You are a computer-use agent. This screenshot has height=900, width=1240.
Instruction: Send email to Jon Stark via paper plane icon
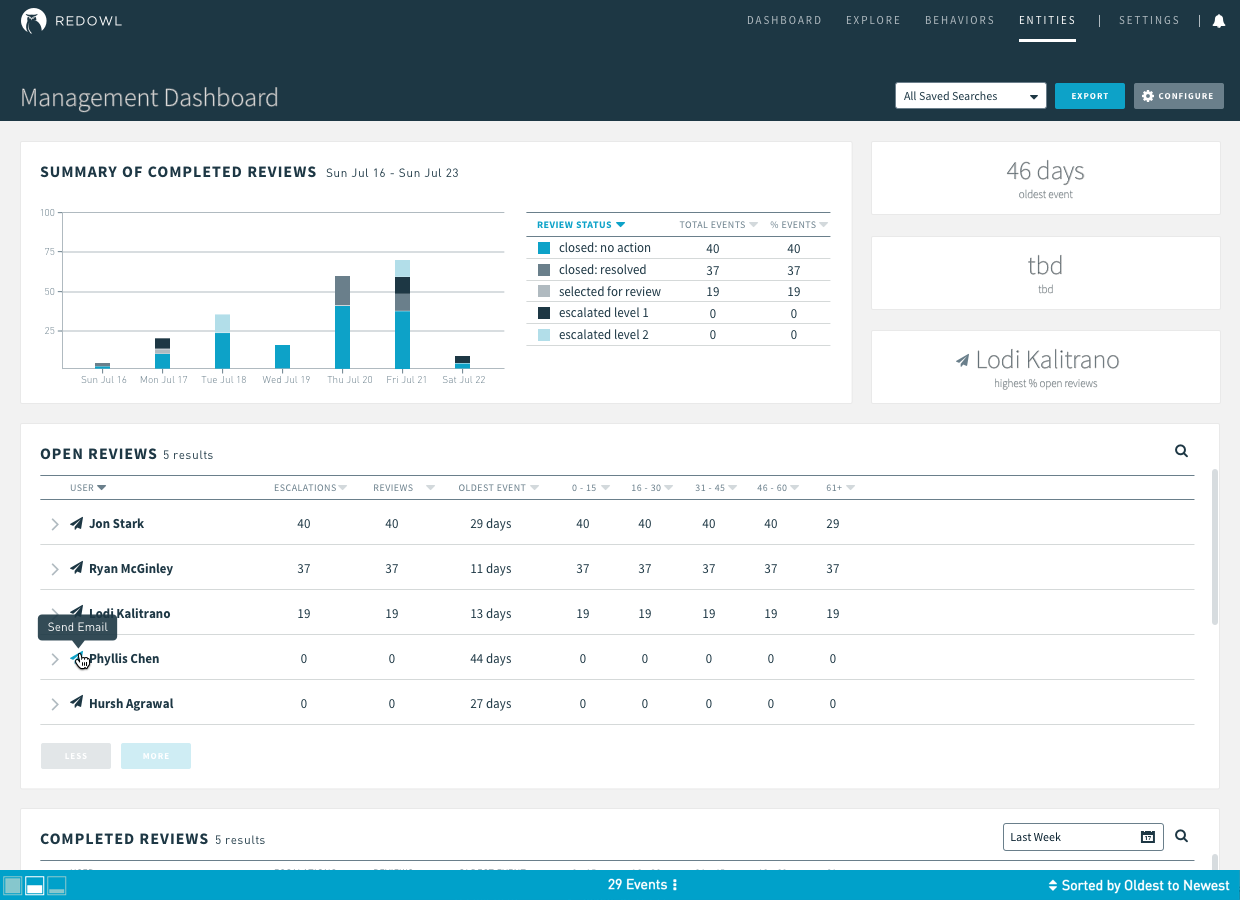coord(75,523)
